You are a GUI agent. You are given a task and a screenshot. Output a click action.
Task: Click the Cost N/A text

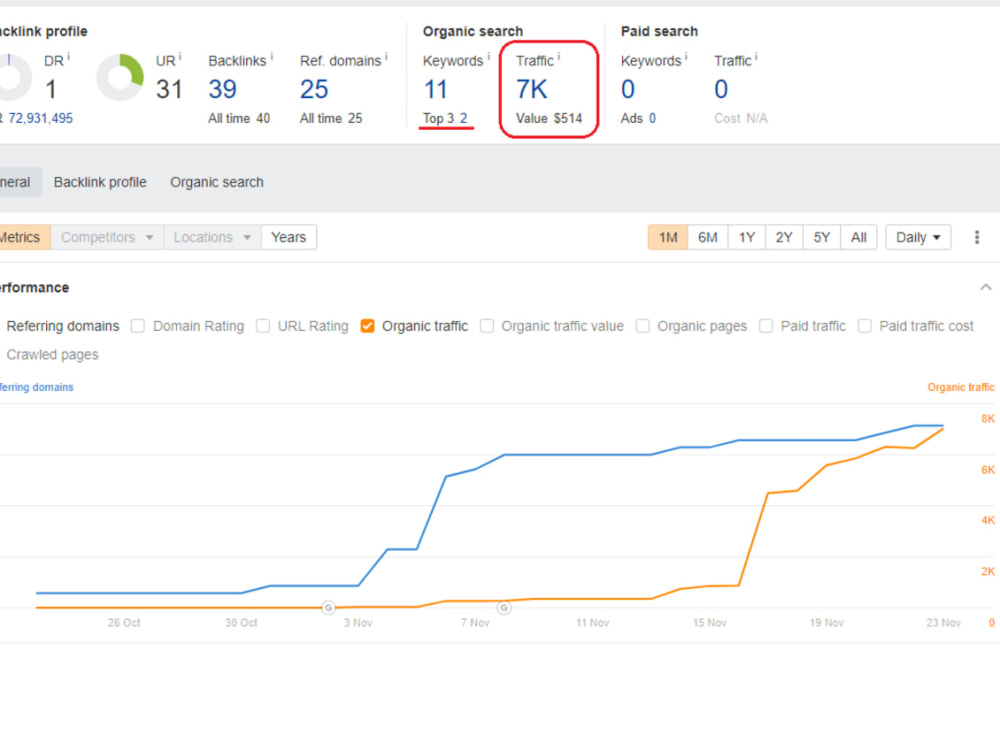[741, 119]
